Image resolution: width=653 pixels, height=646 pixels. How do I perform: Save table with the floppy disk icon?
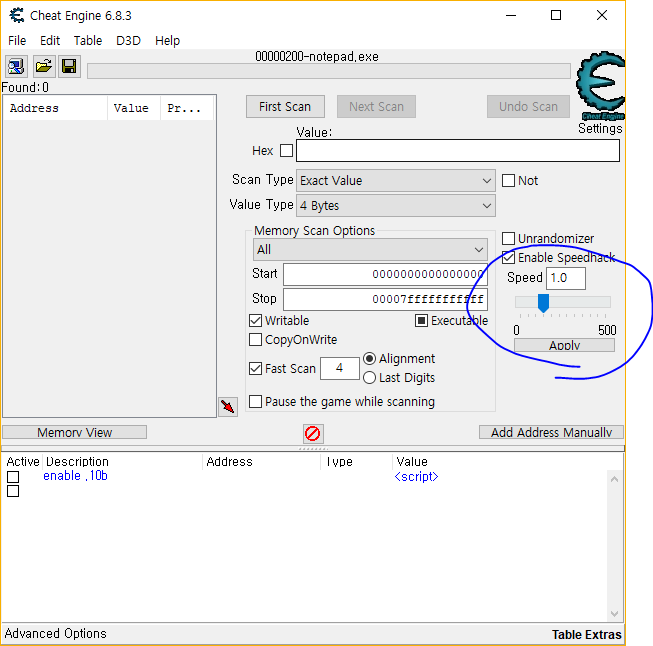click(69, 66)
